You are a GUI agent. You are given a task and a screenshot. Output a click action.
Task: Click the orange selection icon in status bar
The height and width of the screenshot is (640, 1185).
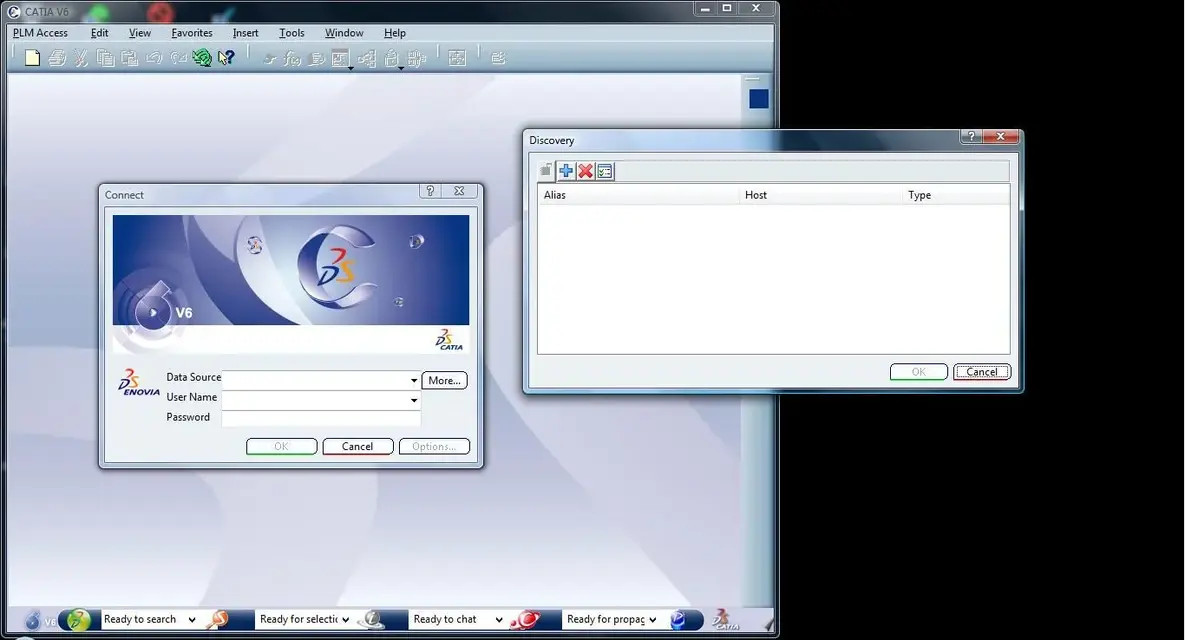click(x=218, y=620)
